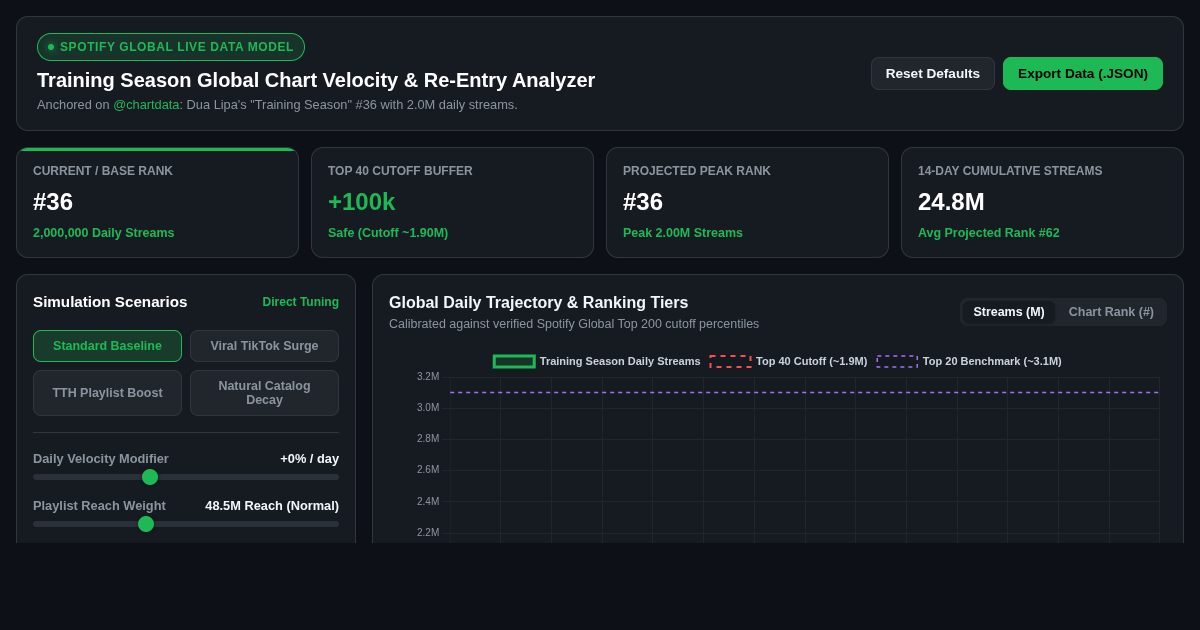Select the Projected Peak Rank card

747,203
